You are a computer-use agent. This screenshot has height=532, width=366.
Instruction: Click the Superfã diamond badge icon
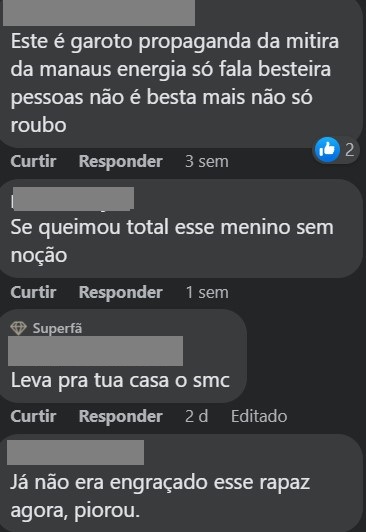pyautogui.click(x=18, y=328)
